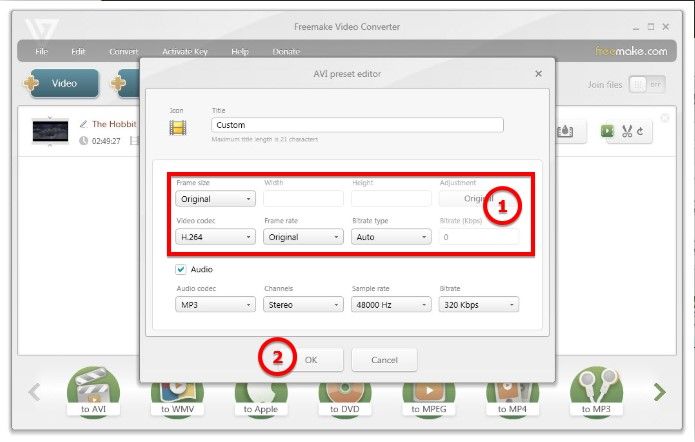Click the film strip preset icon
This screenshot has width=695, height=442.
pyautogui.click(x=178, y=127)
